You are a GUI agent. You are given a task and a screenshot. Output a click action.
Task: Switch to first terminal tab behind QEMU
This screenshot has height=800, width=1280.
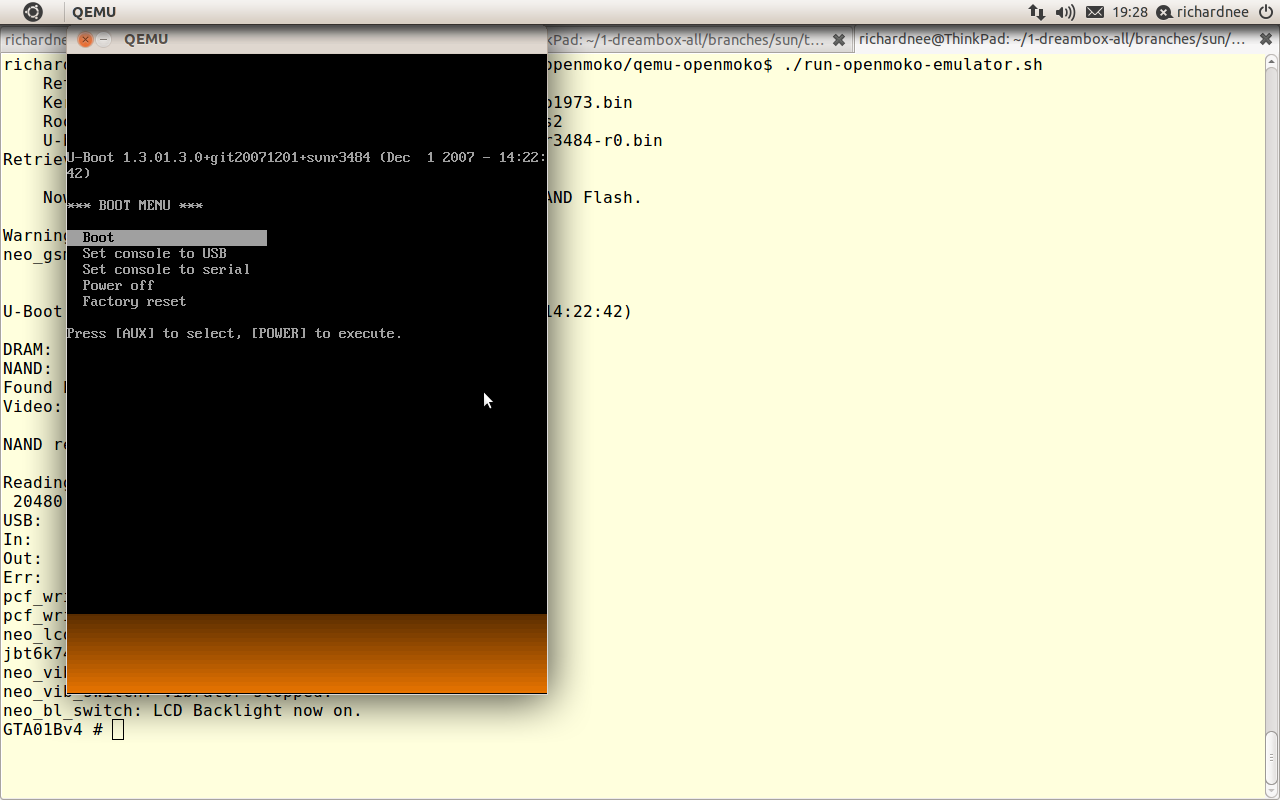tap(33, 39)
